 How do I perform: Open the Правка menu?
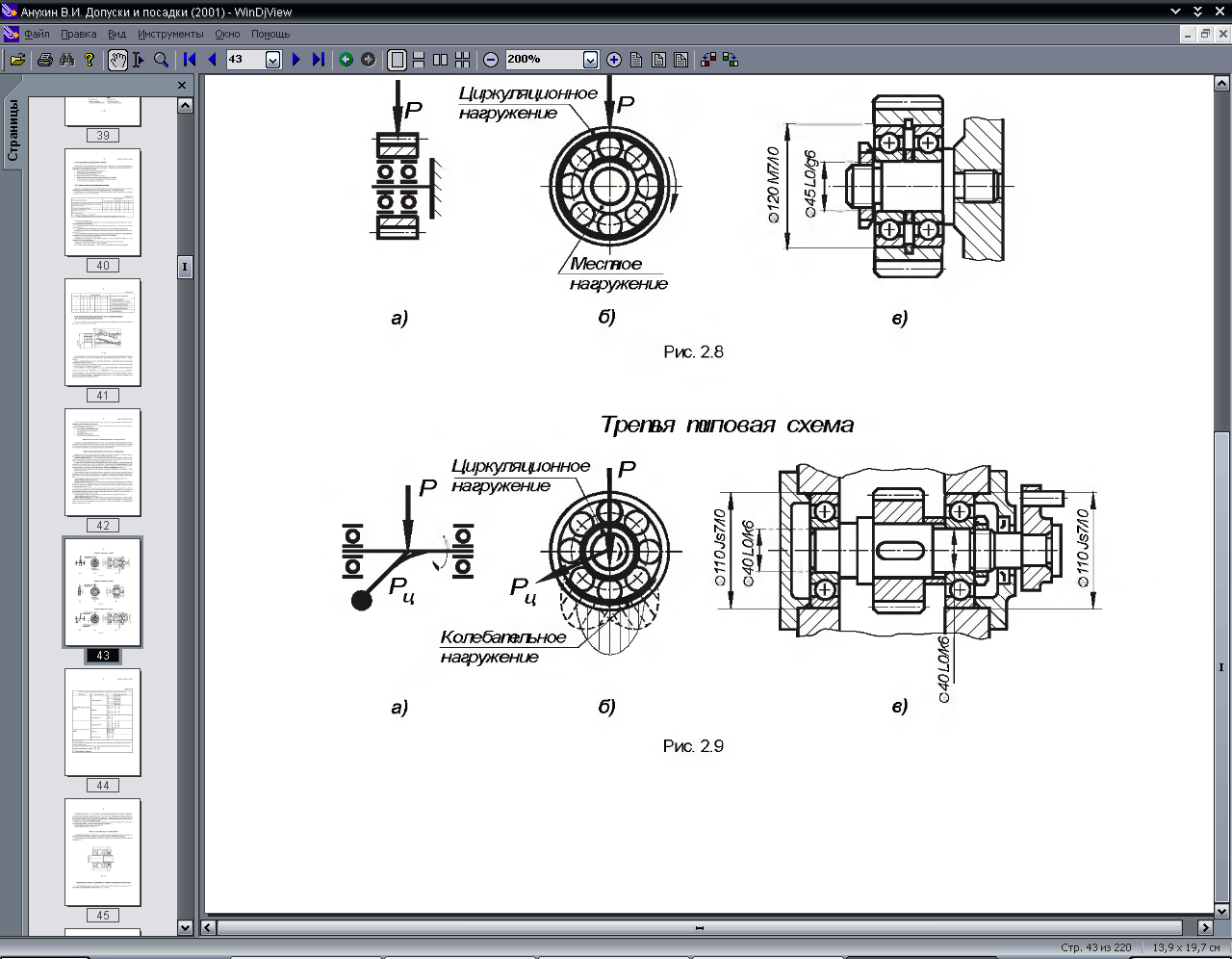79,34
